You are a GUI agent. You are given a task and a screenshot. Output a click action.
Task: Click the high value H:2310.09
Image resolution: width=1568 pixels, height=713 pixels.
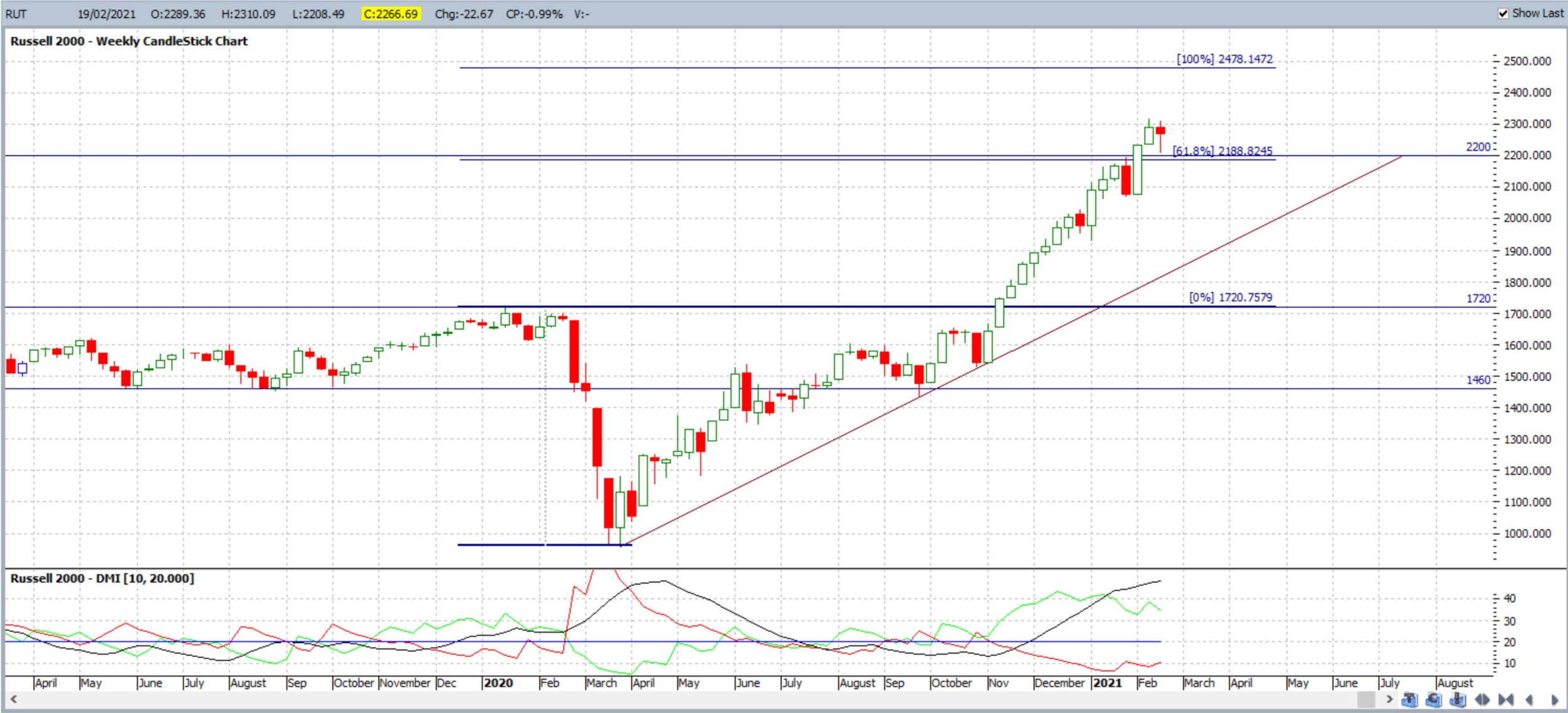click(248, 14)
